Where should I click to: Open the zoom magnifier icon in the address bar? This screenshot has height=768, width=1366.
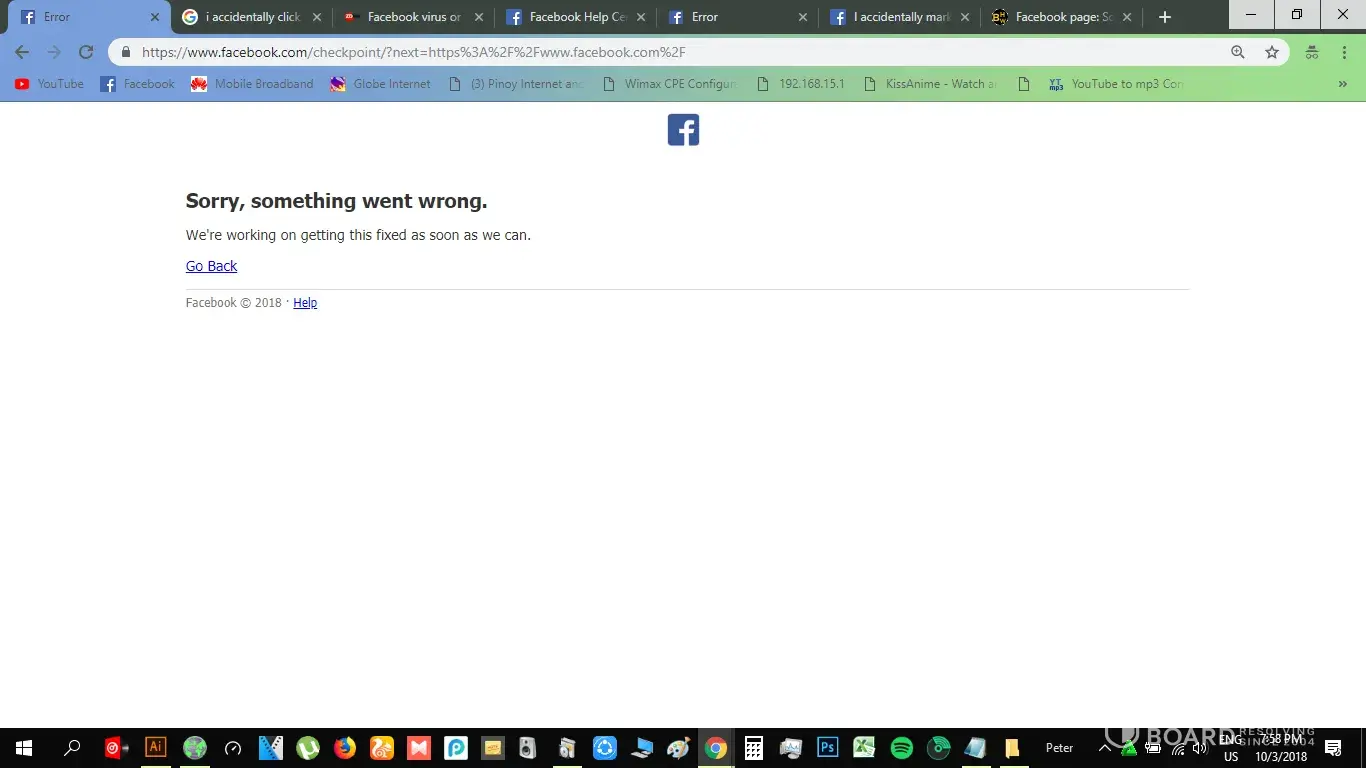1238,53
